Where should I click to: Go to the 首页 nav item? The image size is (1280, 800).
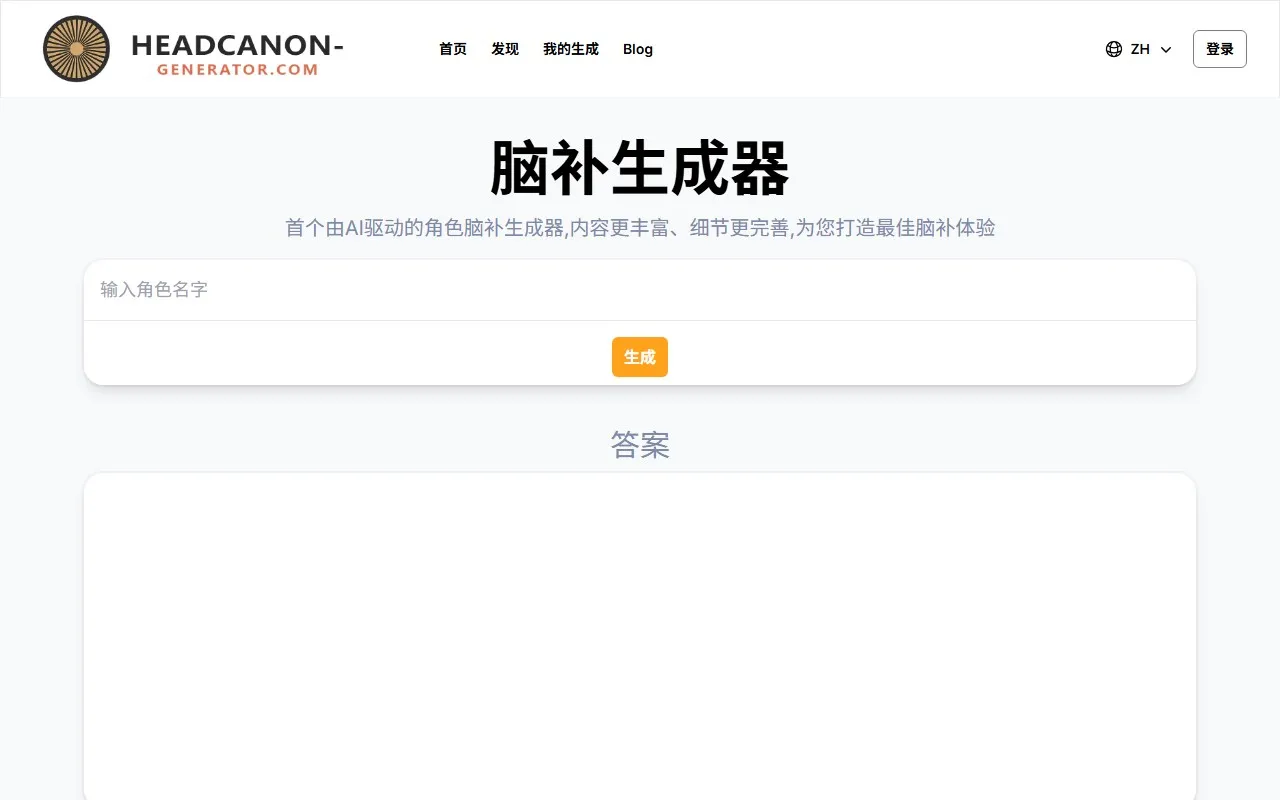(453, 49)
